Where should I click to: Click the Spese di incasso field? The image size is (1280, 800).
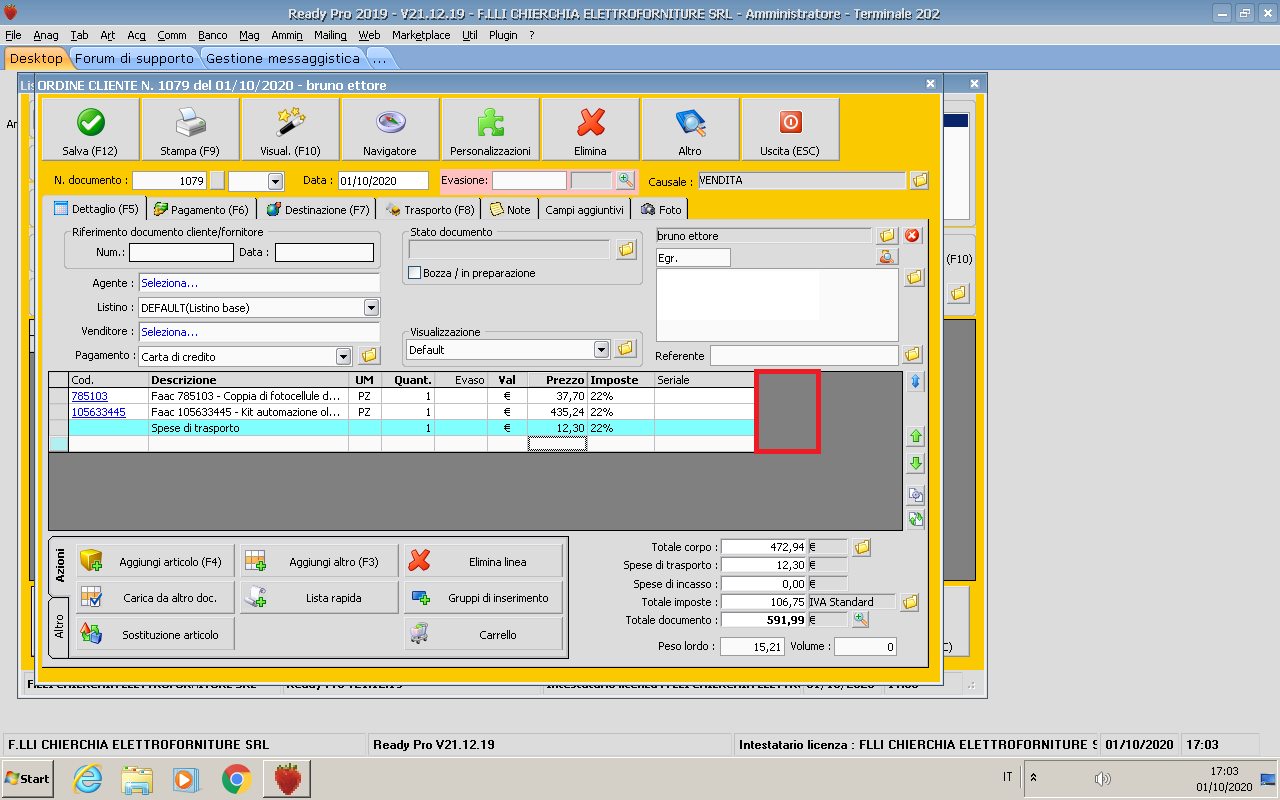coord(764,584)
